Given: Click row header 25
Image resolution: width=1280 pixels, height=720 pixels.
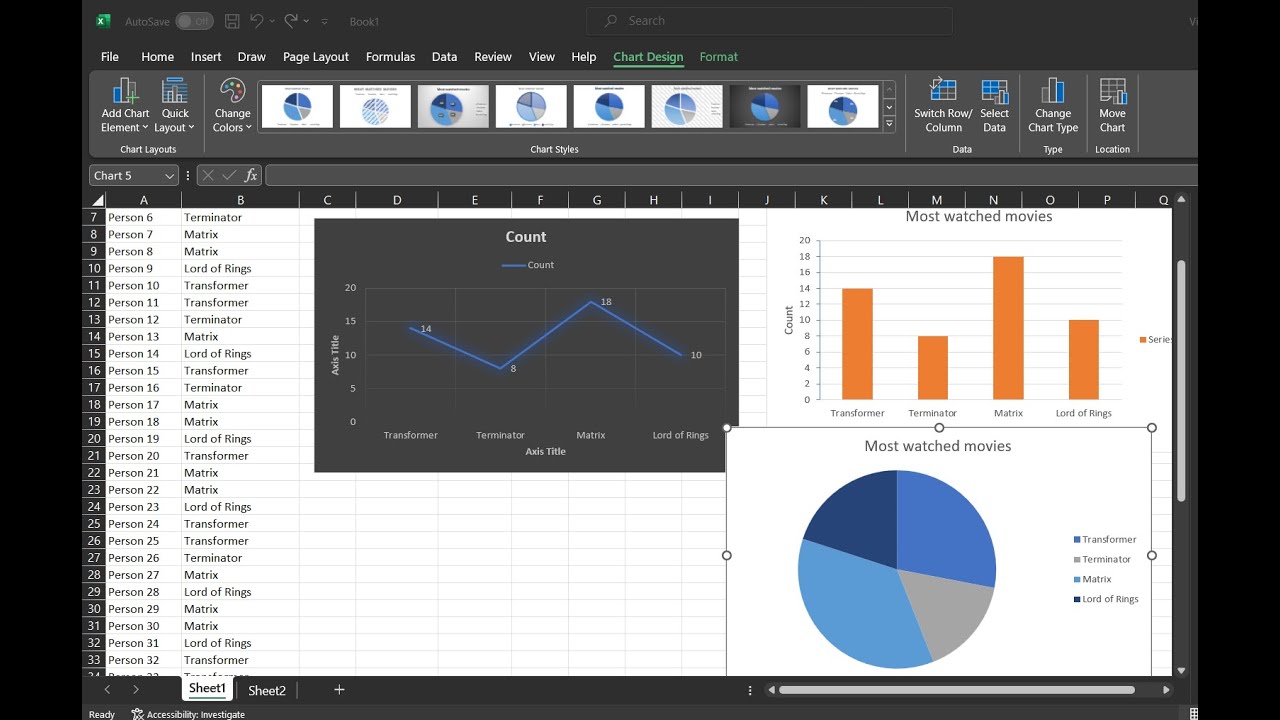Looking at the screenshot, I should (95, 524).
